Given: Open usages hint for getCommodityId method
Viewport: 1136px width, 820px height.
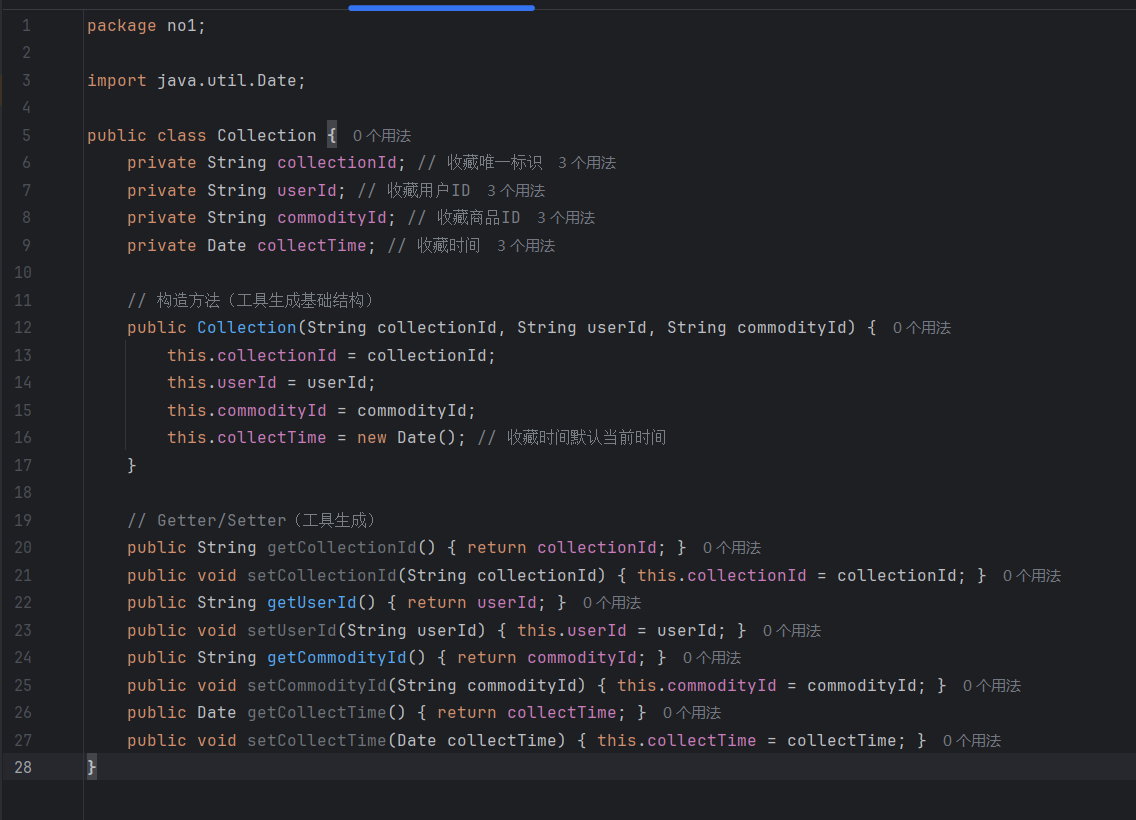Looking at the screenshot, I should click(712, 658).
